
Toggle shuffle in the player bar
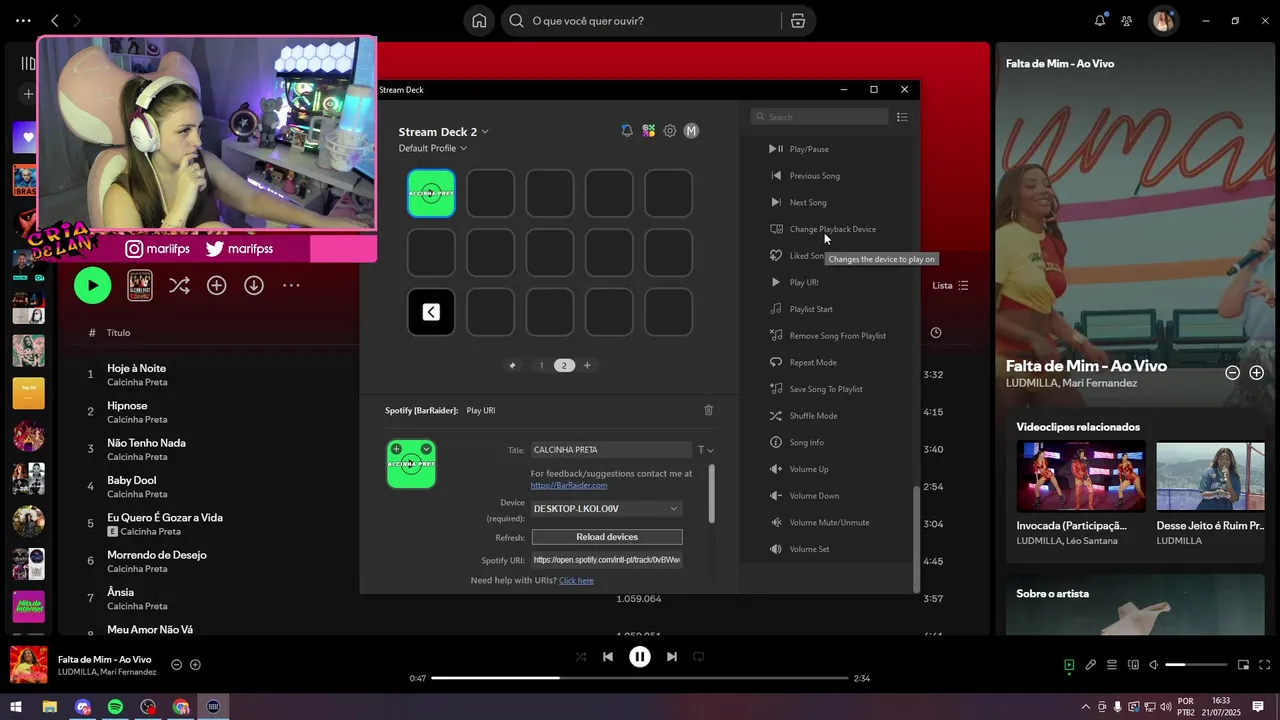(581, 657)
